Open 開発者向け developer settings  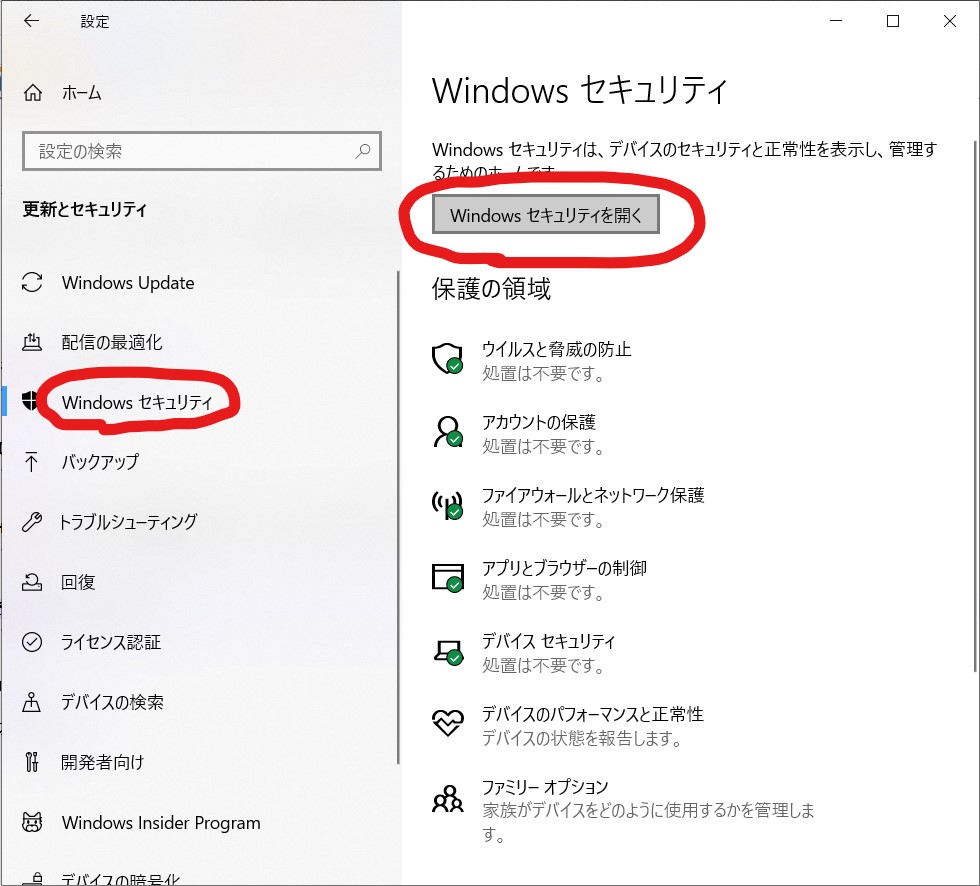click(102, 762)
